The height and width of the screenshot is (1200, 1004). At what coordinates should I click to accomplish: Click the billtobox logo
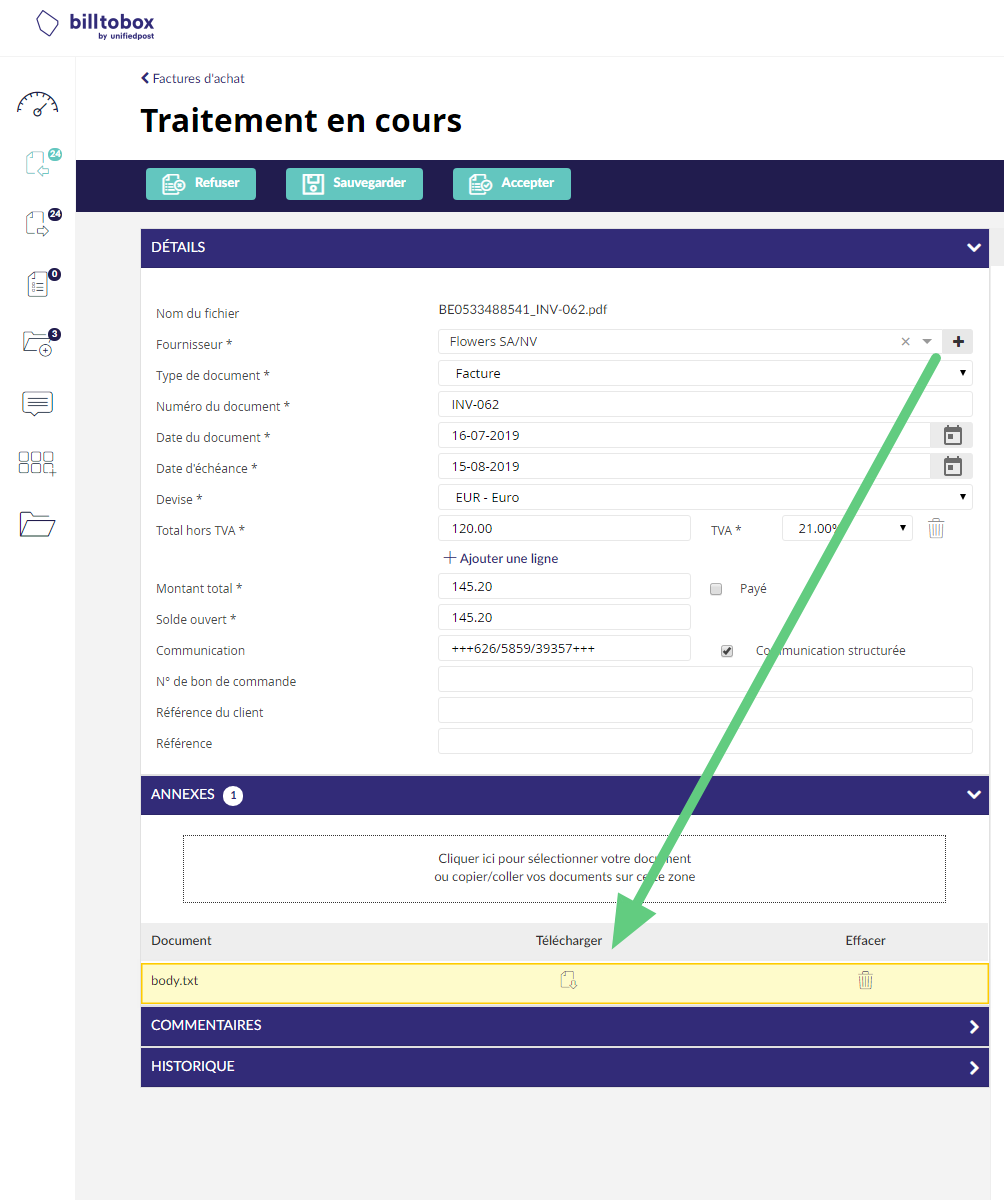(x=95, y=24)
